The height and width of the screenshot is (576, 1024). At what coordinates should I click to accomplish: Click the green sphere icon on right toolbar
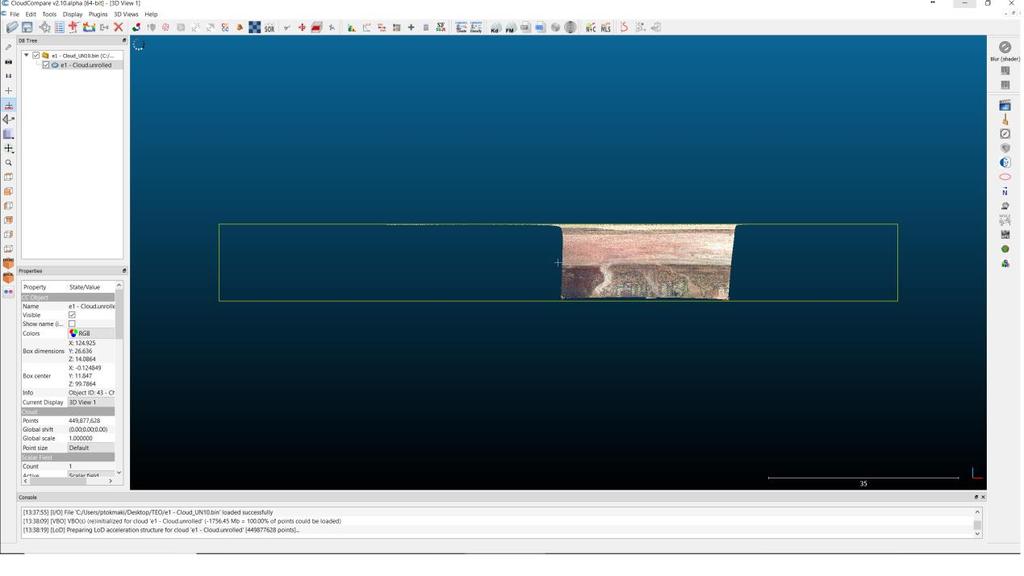1005,249
